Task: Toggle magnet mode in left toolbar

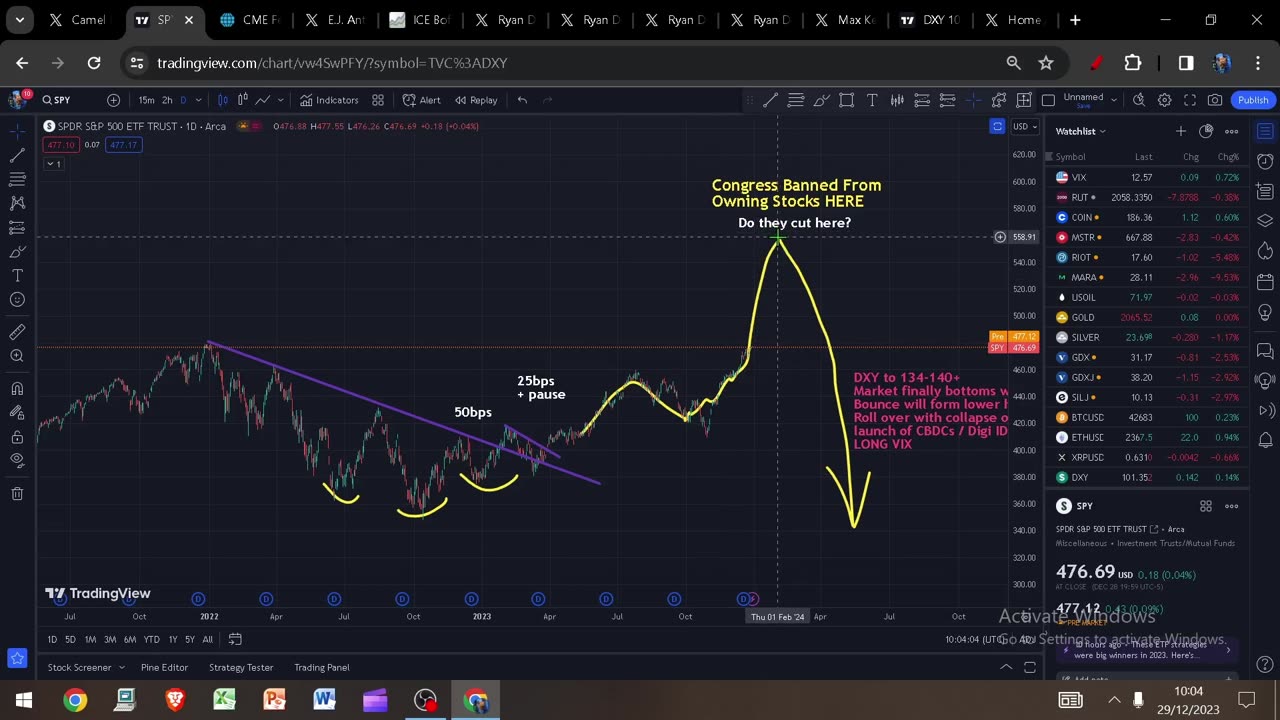Action: click(17, 389)
